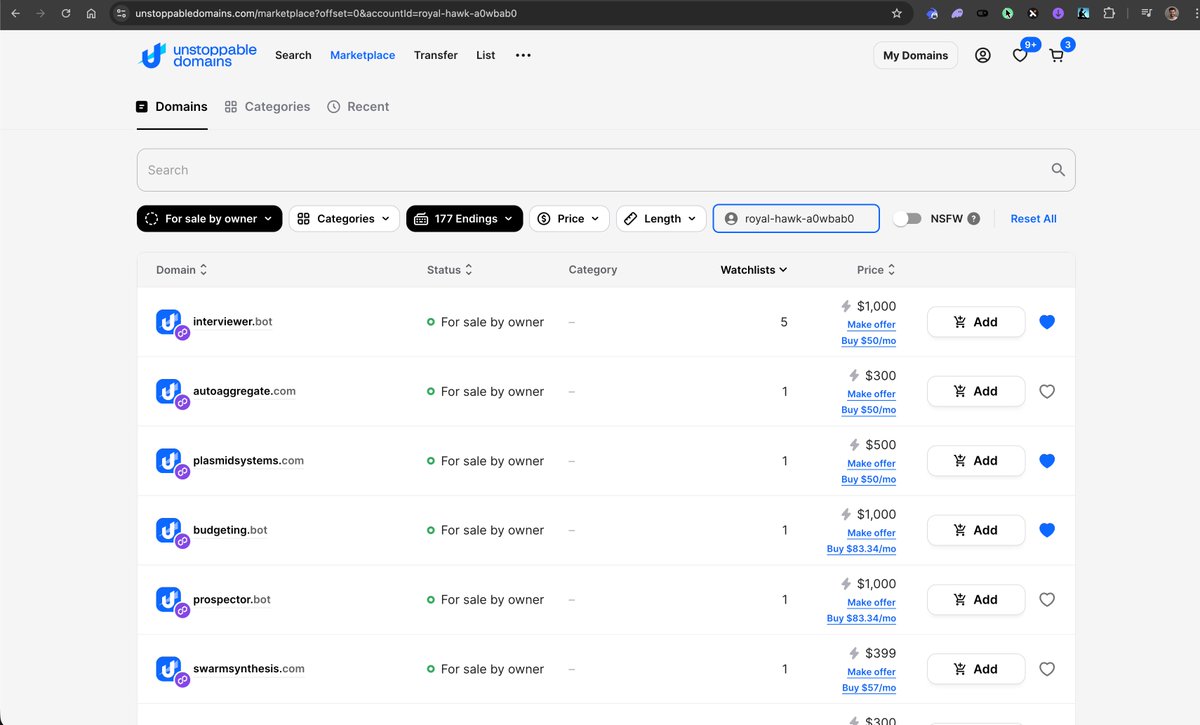Screen dimensions: 1200x725
Task: Enable the NSFW toggle switch
Action: [907, 219]
